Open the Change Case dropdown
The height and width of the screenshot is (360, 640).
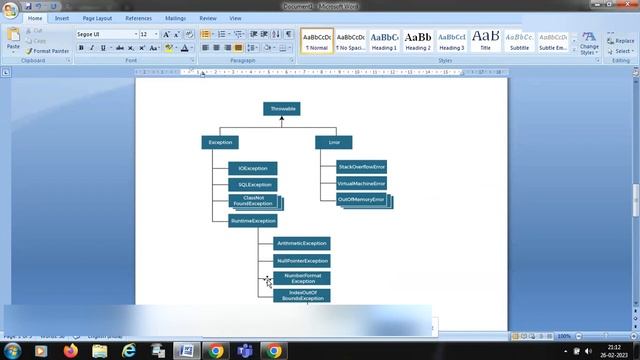[x=154, y=48]
